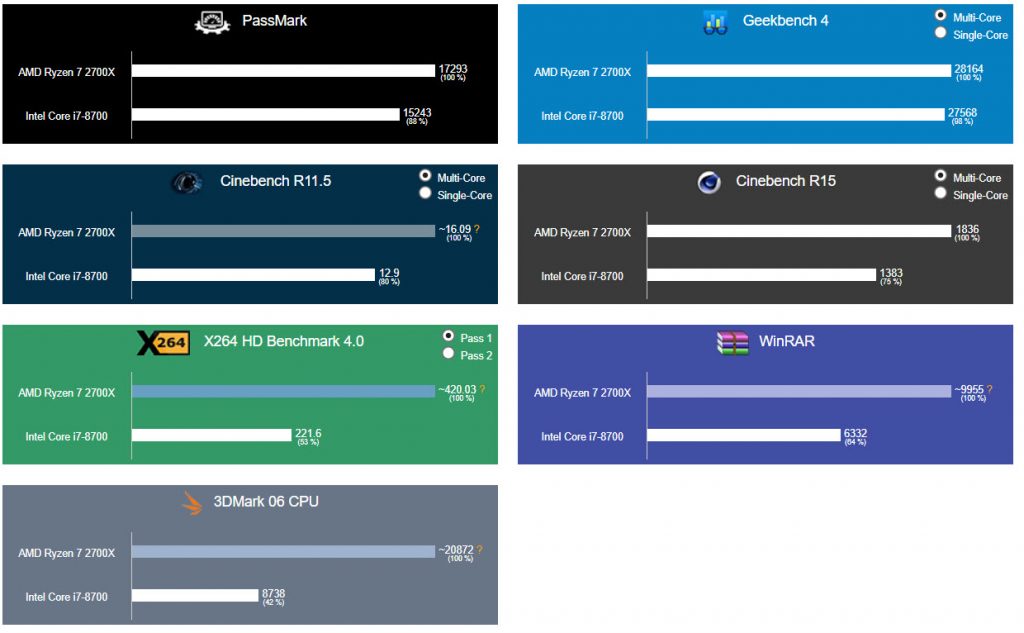
Task: Switch X264 benchmark to Pass 2
Action: [x=448, y=354]
